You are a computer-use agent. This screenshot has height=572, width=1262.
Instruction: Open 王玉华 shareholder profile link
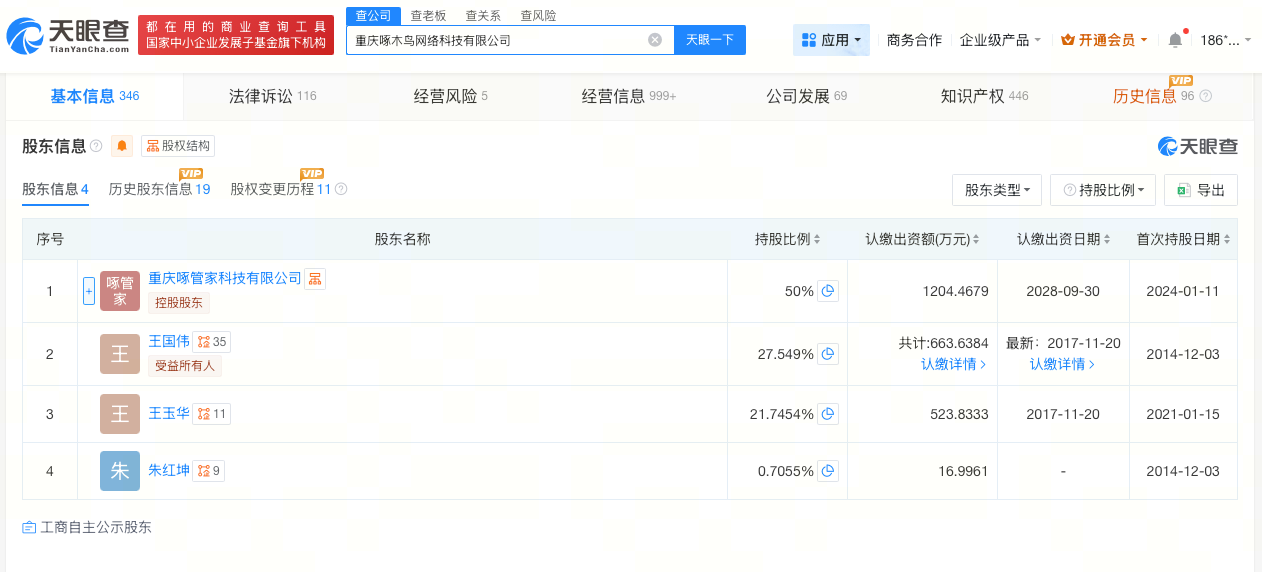169,413
